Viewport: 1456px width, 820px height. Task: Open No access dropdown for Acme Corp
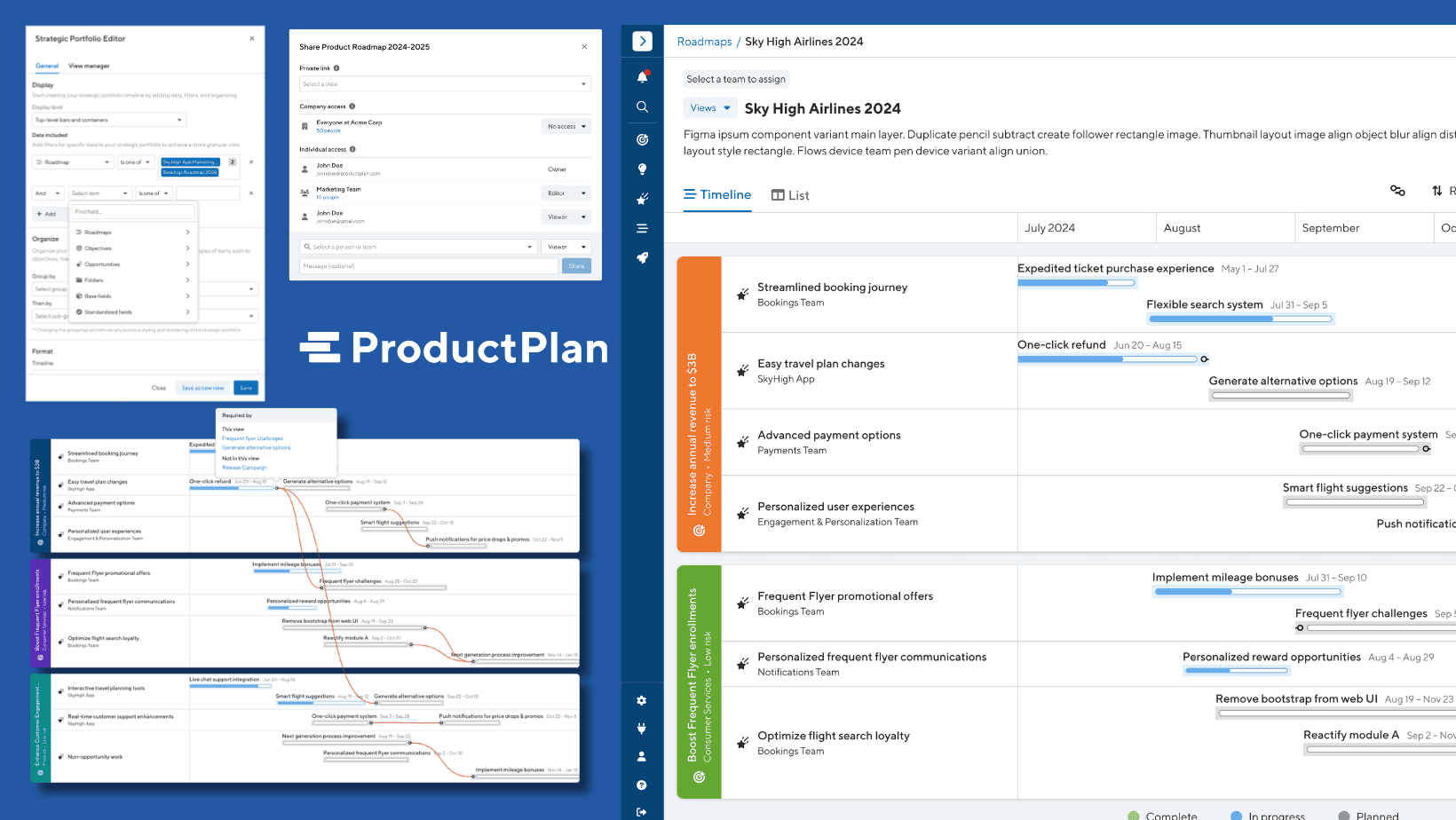click(x=566, y=127)
